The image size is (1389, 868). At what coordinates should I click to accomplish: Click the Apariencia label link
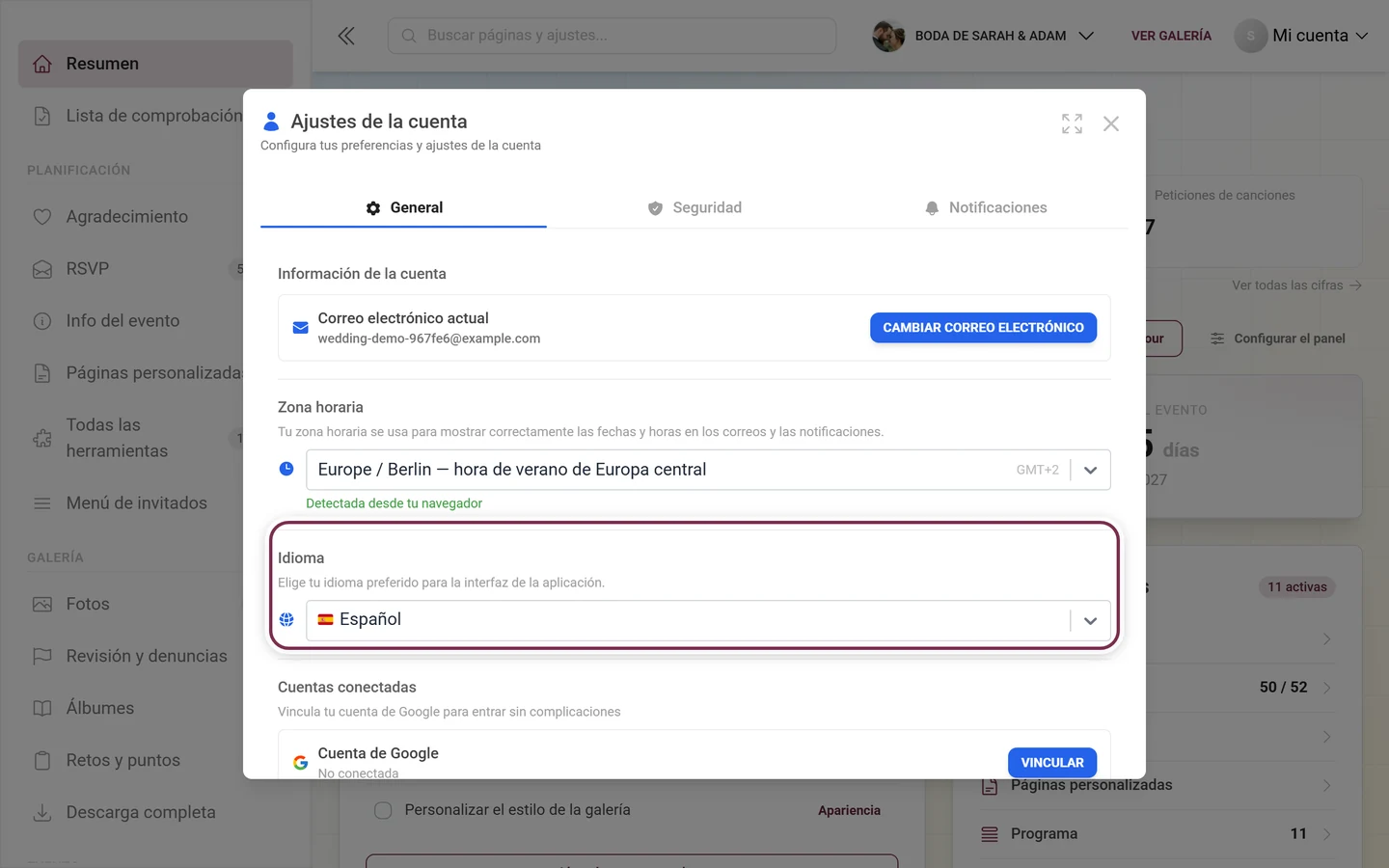click(x=849, y=810)
